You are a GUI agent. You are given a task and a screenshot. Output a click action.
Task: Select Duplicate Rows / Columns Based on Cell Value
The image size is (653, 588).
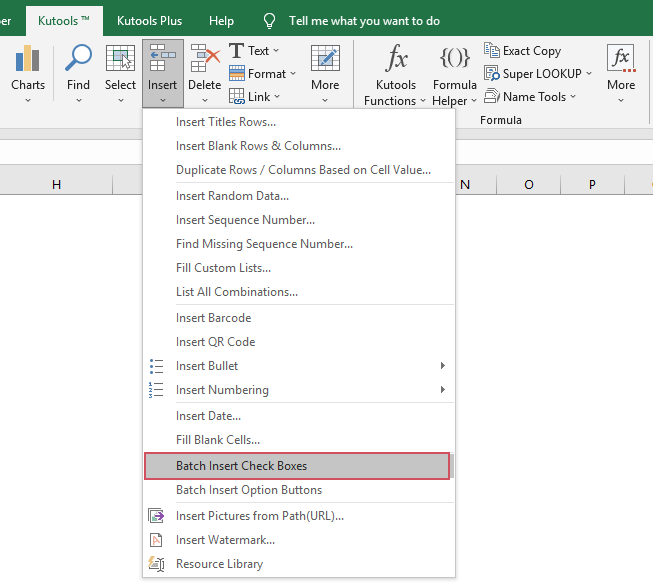coord(299,170)
